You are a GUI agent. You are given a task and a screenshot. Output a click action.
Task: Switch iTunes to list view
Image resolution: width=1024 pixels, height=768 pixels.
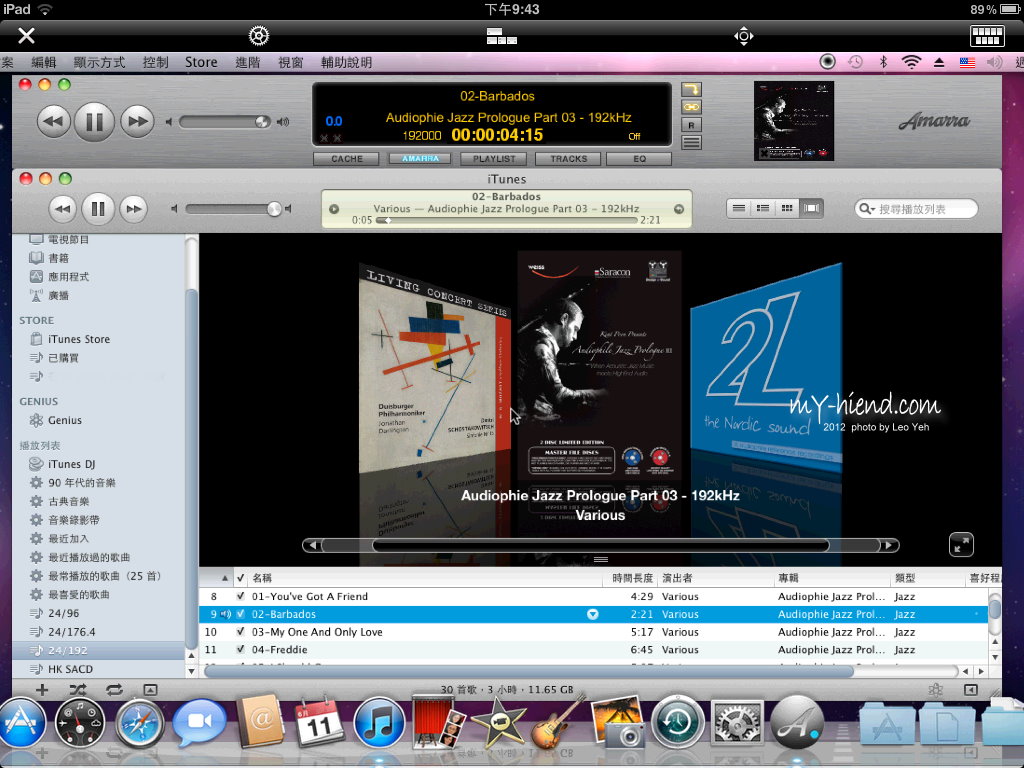[739, 208]
